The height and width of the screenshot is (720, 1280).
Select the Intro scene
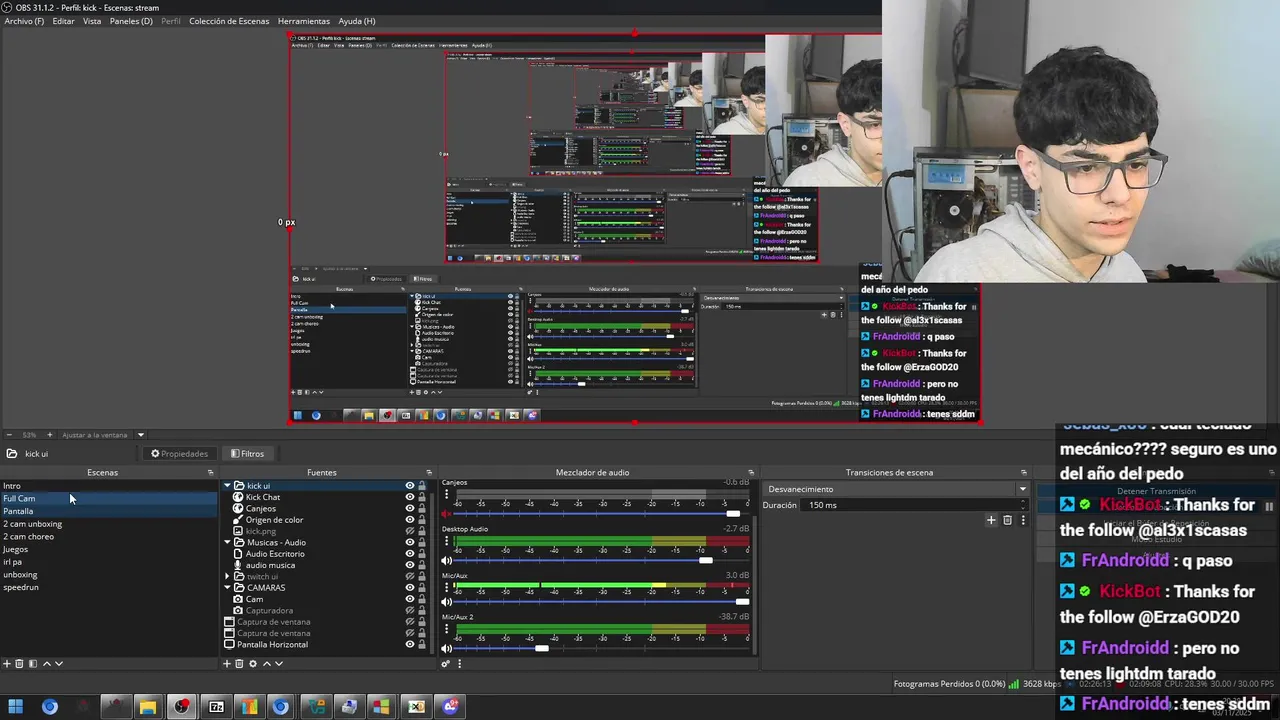pos(108,486)
